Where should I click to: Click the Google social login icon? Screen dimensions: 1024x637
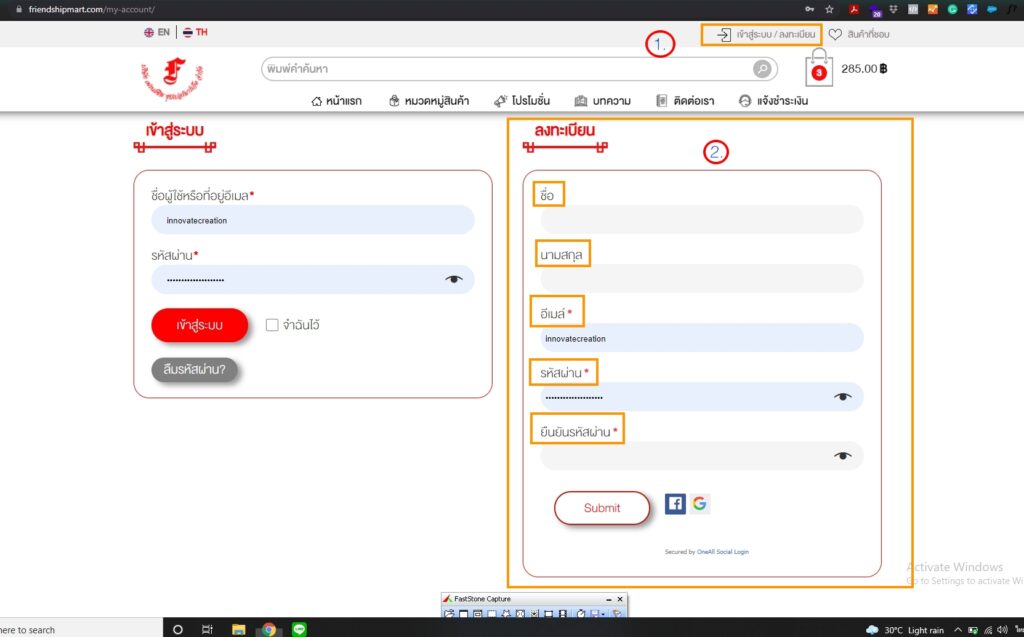(699, 504)
